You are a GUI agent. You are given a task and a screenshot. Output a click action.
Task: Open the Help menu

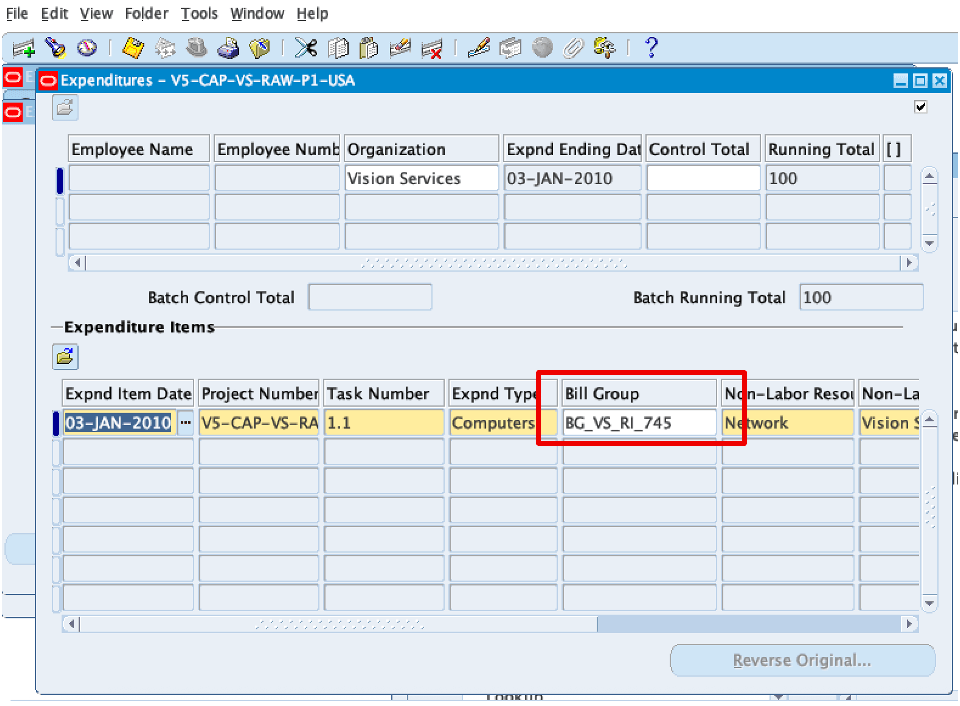(312, 13)
